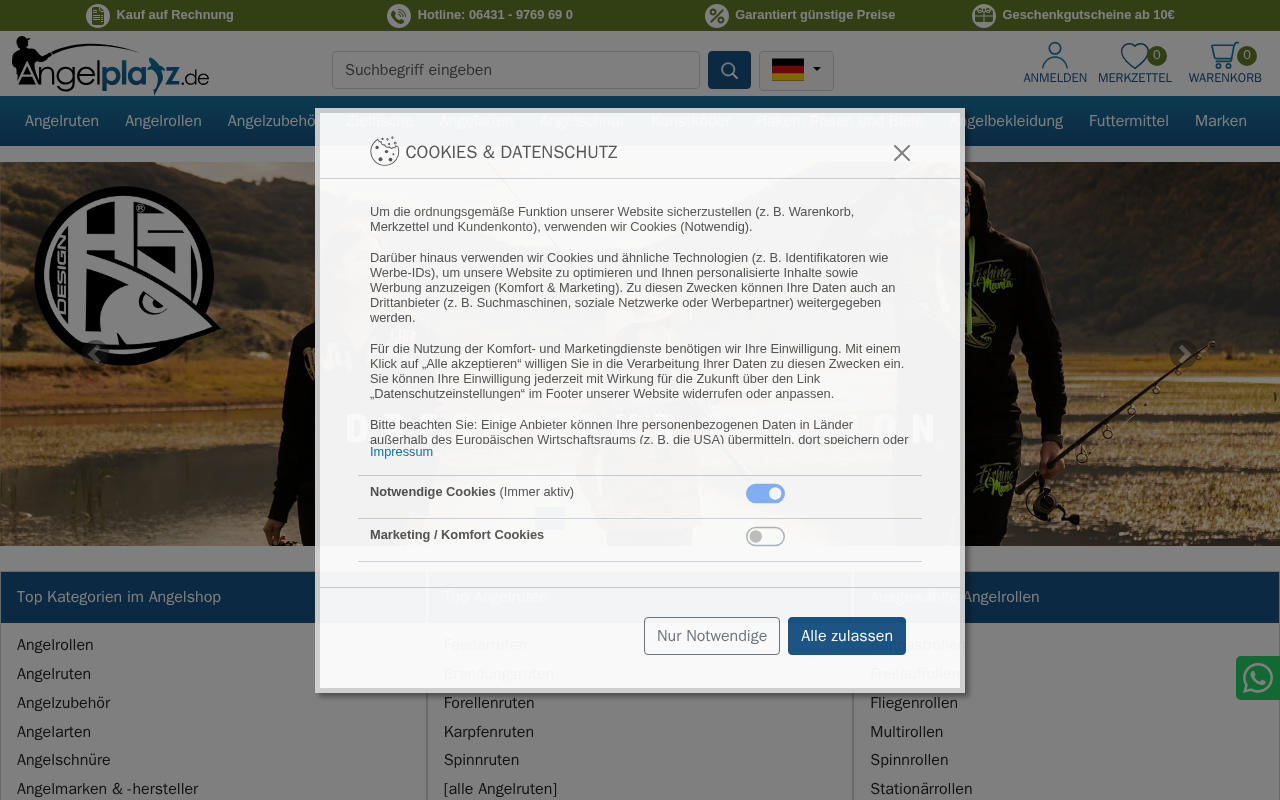Enable the Marketing / Komfort Cookies switch
The width and height of the screenshot is (1280, 800).
coord(765,537)
